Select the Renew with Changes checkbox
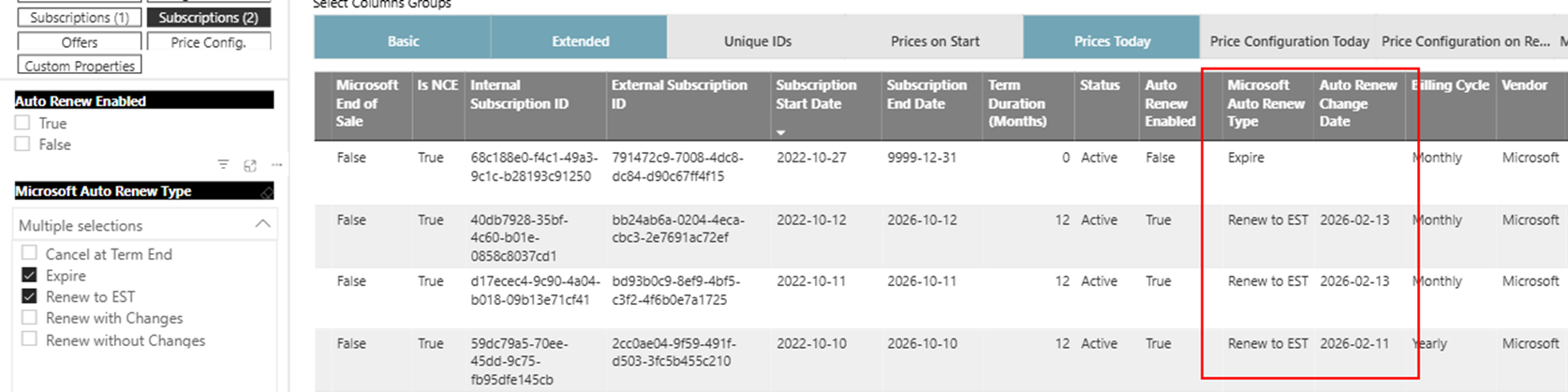This screenshot has height=392, width=1568. click(x=29, y=318)
